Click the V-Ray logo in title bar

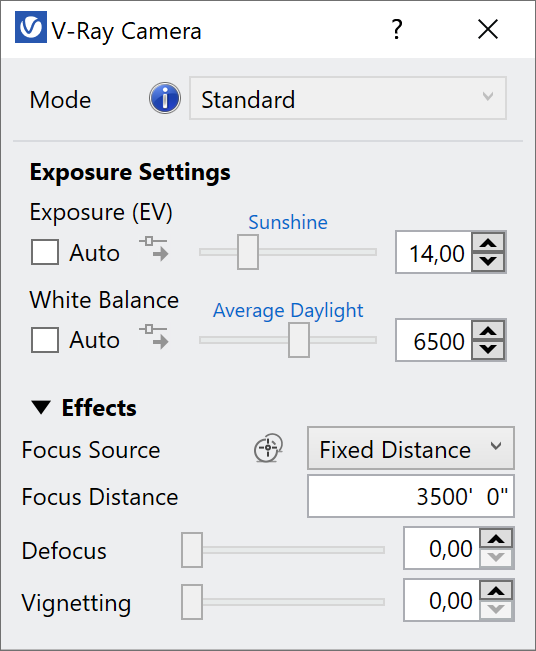[31, 27]
